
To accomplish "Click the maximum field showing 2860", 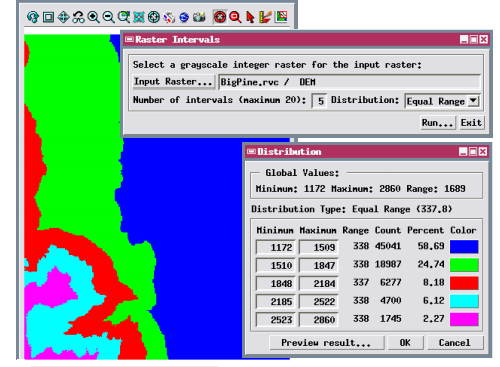I will coord(319,320).
